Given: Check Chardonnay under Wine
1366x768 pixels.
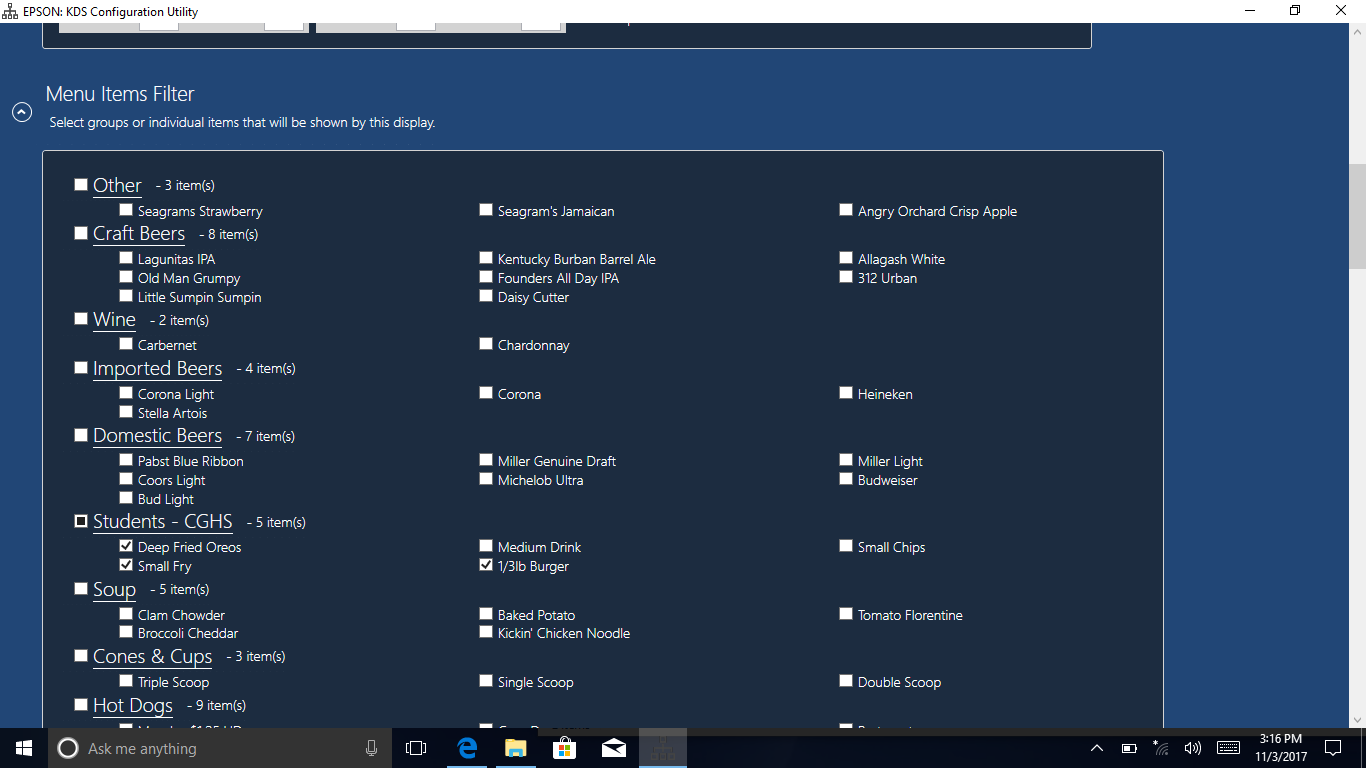Looking at the screenshot, I should [486, 343].
